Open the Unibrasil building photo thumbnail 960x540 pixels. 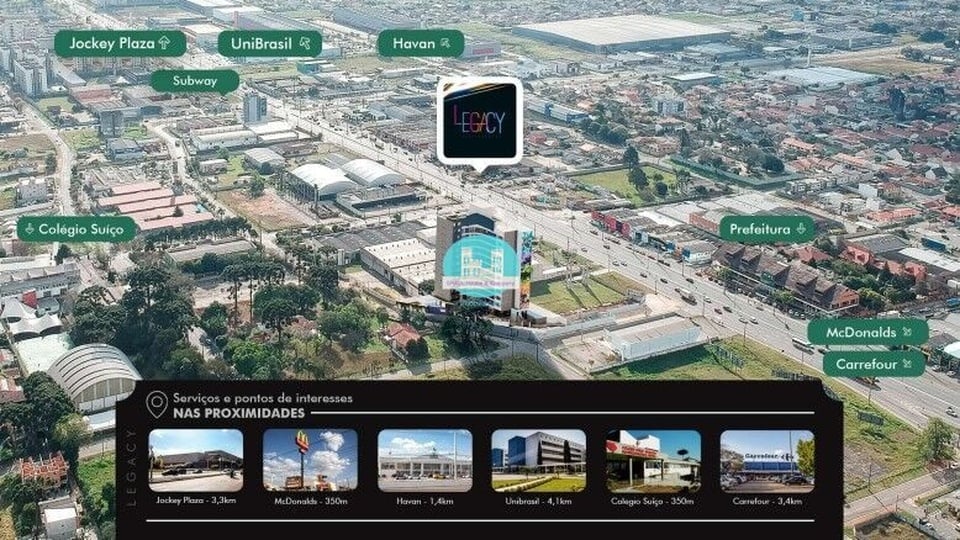[x=539, y=460]
